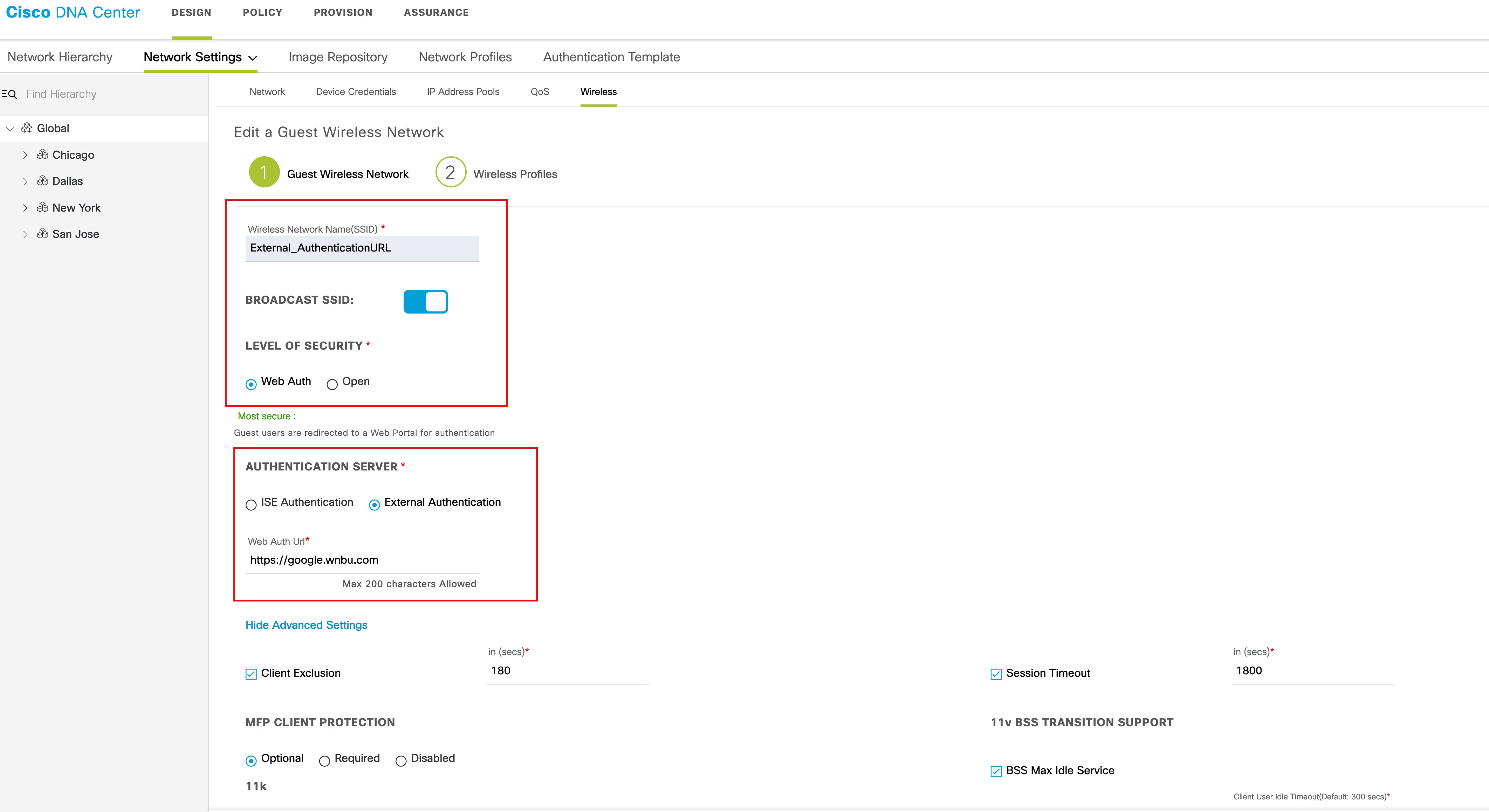Open the Wireless sub-tab
The image size is (1489, 812).
pos(598,91)
